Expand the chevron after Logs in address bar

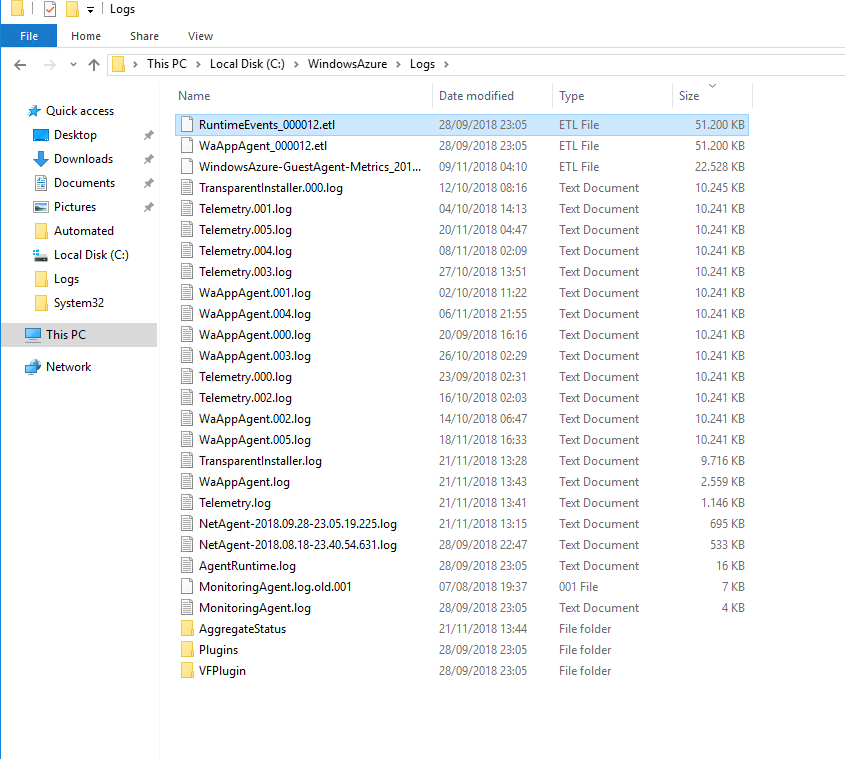click(446, 64)
